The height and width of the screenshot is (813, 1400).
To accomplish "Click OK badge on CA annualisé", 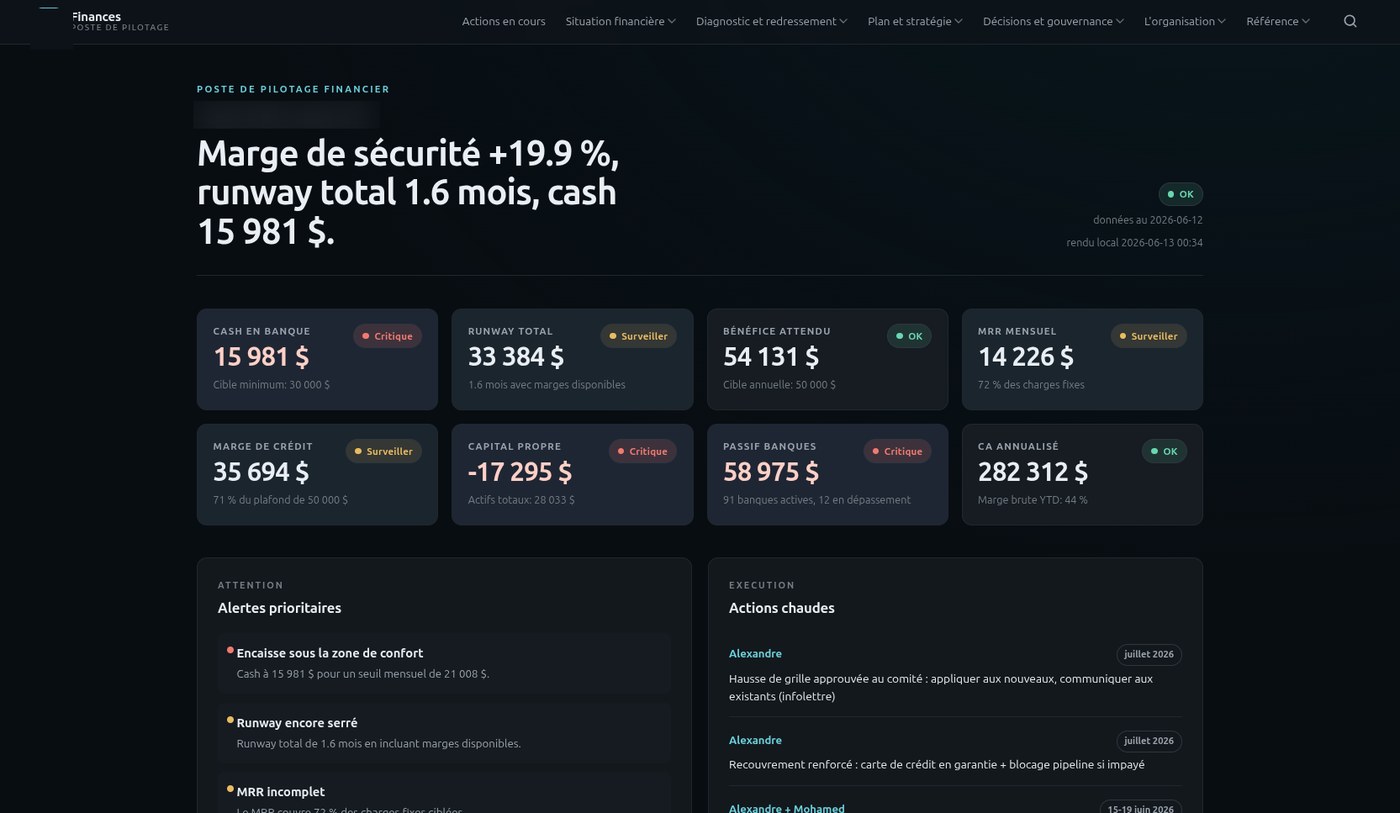I will (1164, 451).
